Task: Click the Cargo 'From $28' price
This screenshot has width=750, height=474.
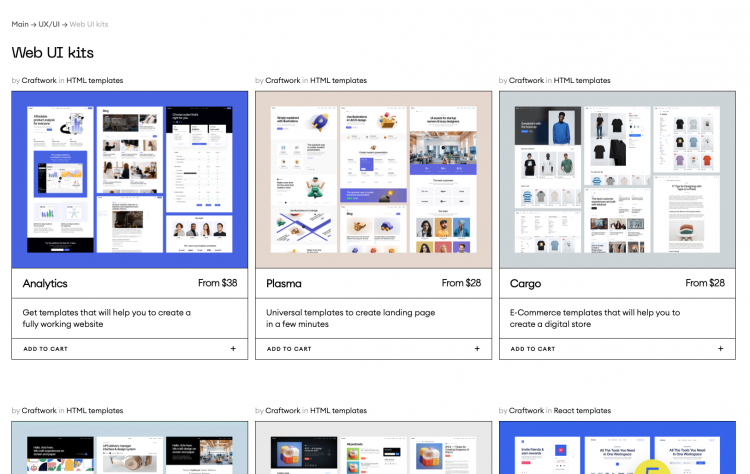Action: point(705,283)
